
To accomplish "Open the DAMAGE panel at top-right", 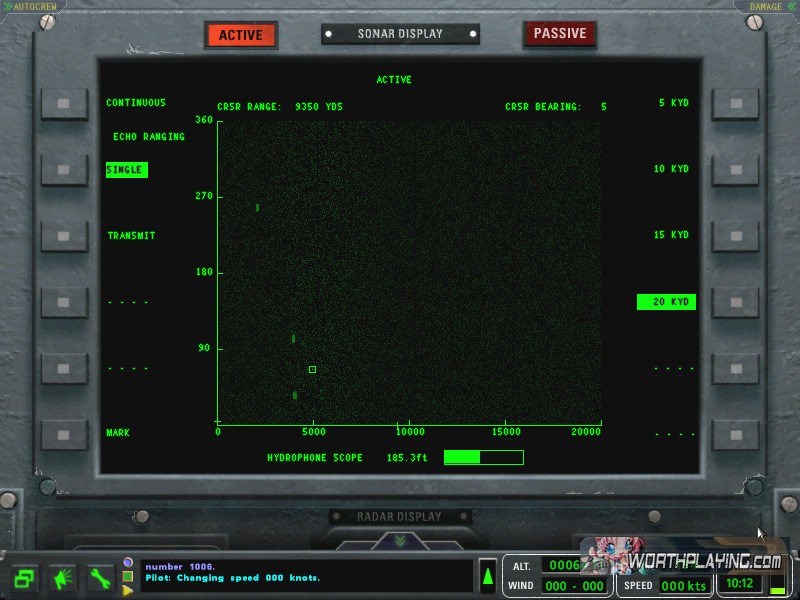I will pos(769,6).
